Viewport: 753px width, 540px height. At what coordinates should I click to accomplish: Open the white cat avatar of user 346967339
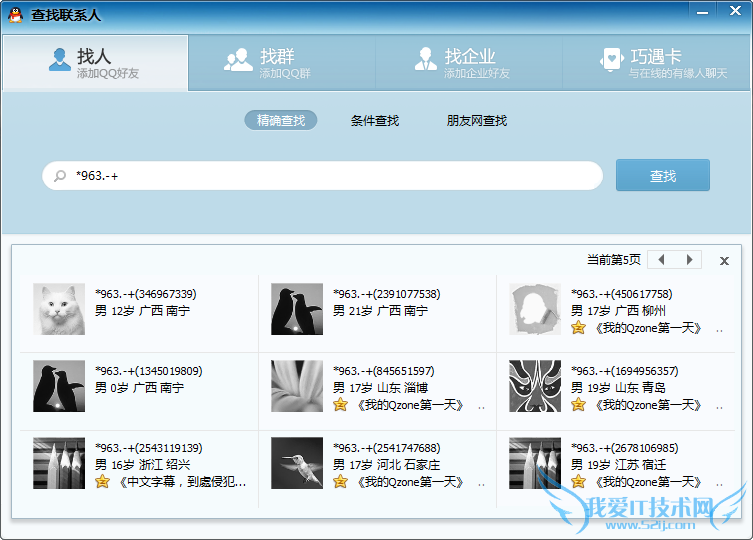[x=59, y=309]
